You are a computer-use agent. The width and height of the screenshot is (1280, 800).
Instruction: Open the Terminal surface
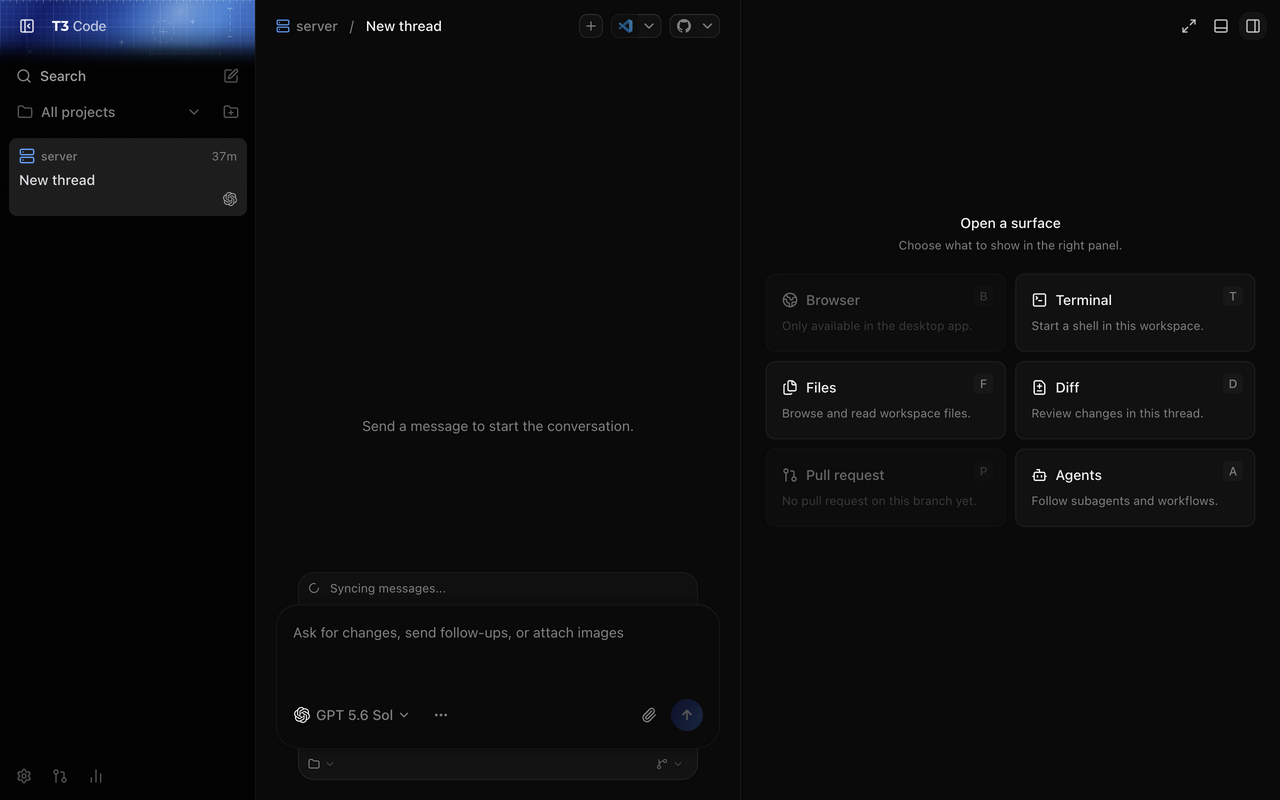pyautogui.click(x=1135, y=313)
